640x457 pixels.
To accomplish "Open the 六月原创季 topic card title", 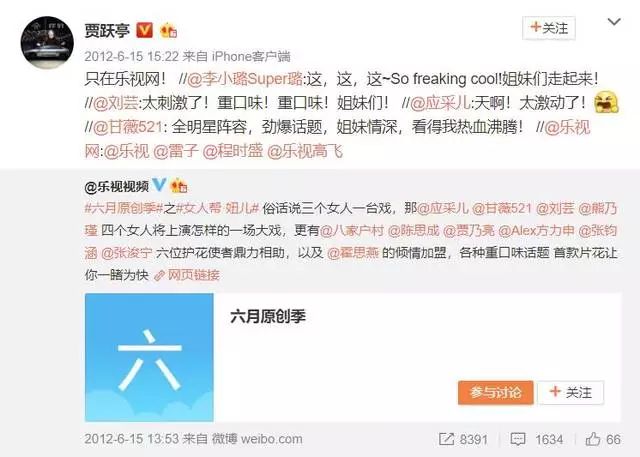I will point(268,316).
